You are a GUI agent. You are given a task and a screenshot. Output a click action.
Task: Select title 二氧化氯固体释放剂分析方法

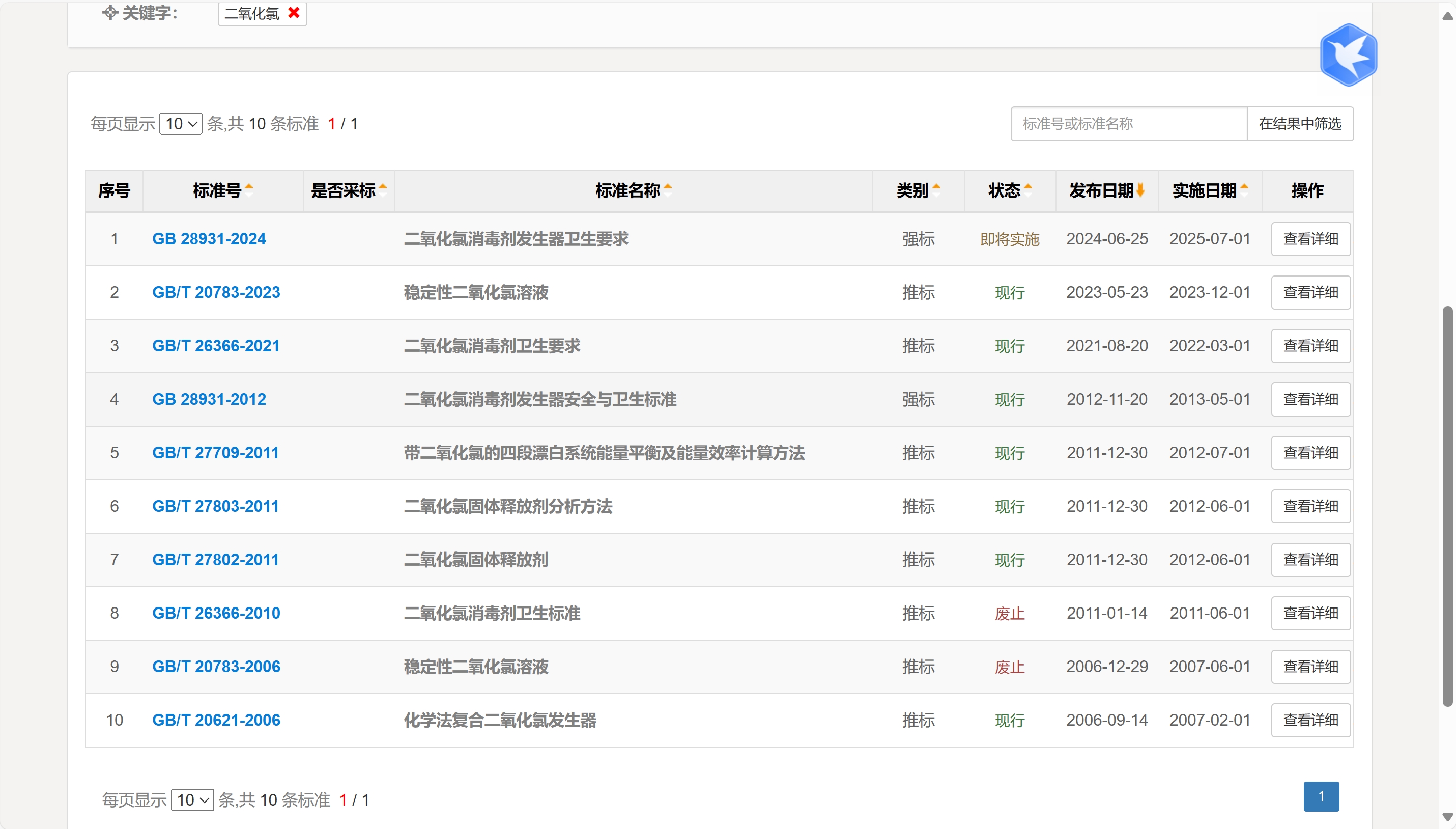508,506
